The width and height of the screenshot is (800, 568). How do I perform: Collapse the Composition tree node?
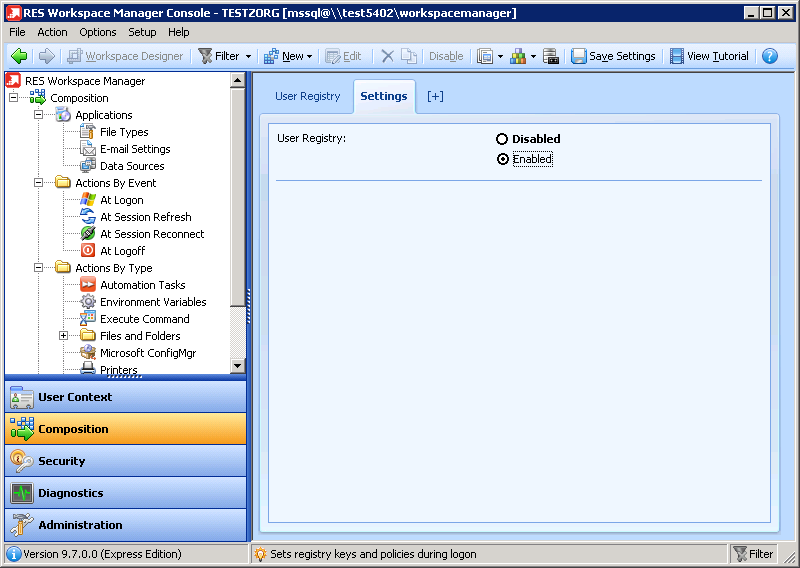pyautogui.click(x=14, y=97)
